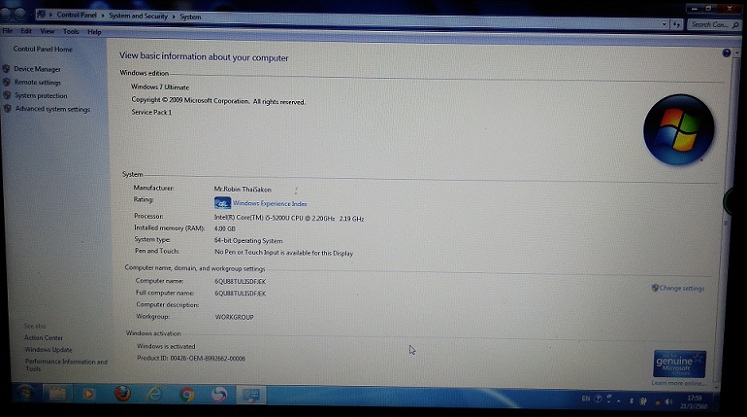
Task: Open System protection link
Action: point(41,96)
